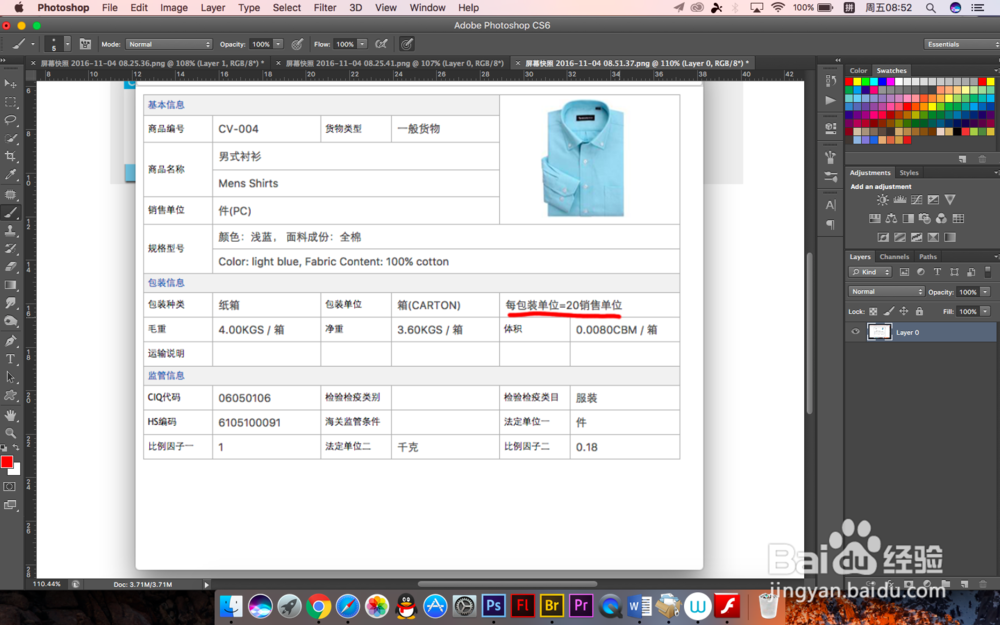Open the Paragraph panel icon
This screenshot has height=625, width=1000.
click(x=830, y=224)
